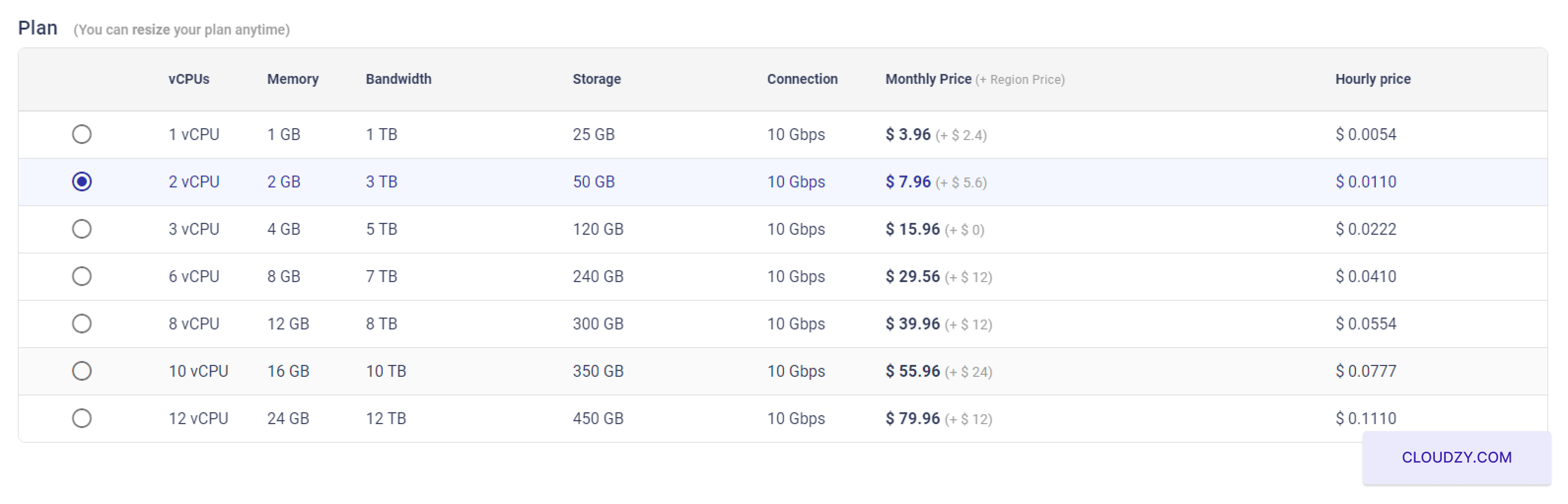Open the CLOUDZY.COM link

click(1456, 457)
